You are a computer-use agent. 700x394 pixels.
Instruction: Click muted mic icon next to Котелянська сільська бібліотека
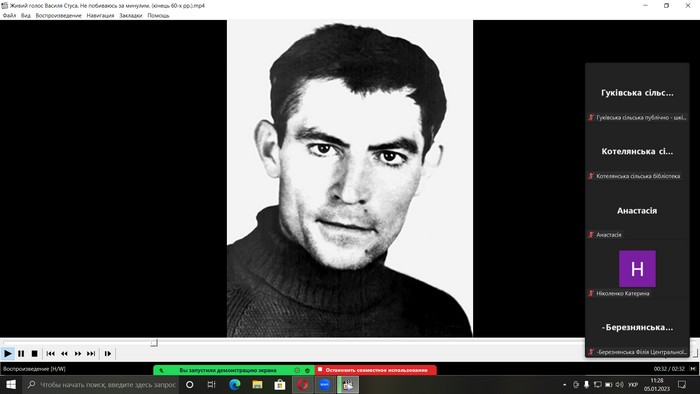click(591, 176)
